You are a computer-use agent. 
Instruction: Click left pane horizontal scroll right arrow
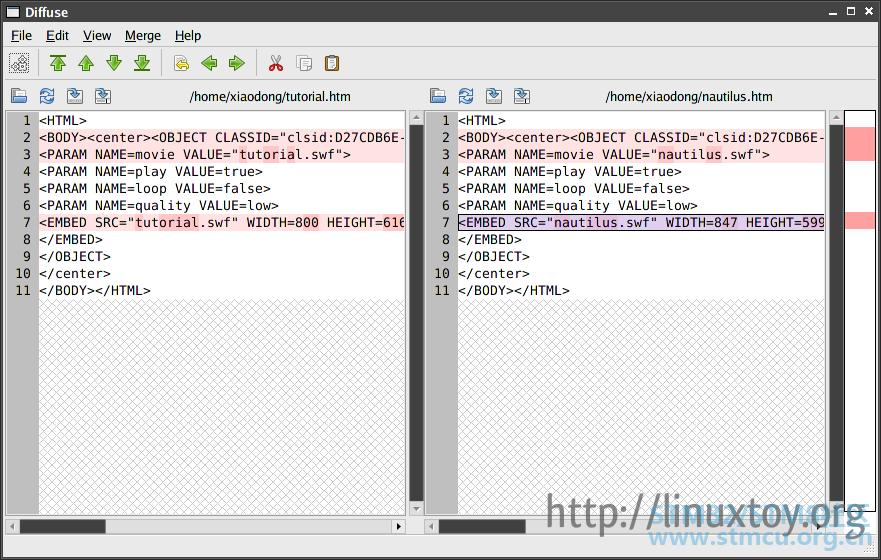(x=398, y=526)
